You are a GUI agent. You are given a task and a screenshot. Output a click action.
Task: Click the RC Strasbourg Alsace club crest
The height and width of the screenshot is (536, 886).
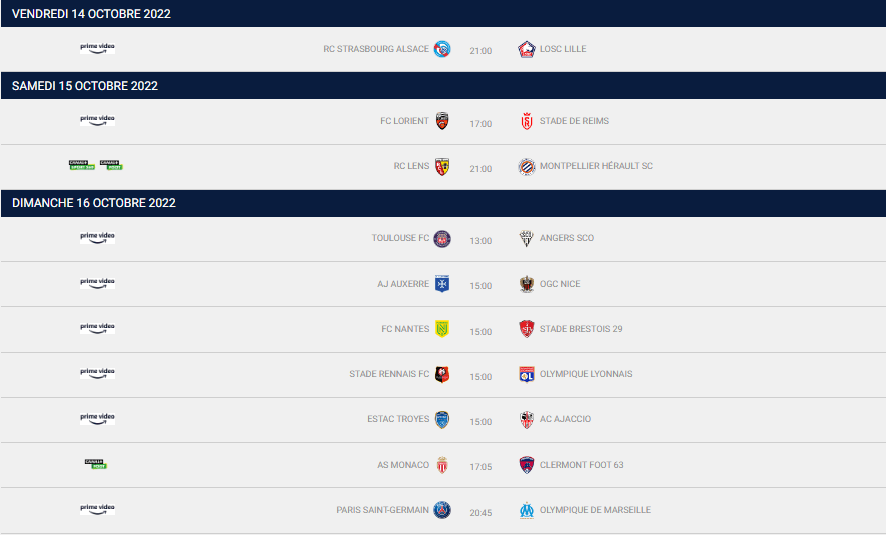(442, 49)
